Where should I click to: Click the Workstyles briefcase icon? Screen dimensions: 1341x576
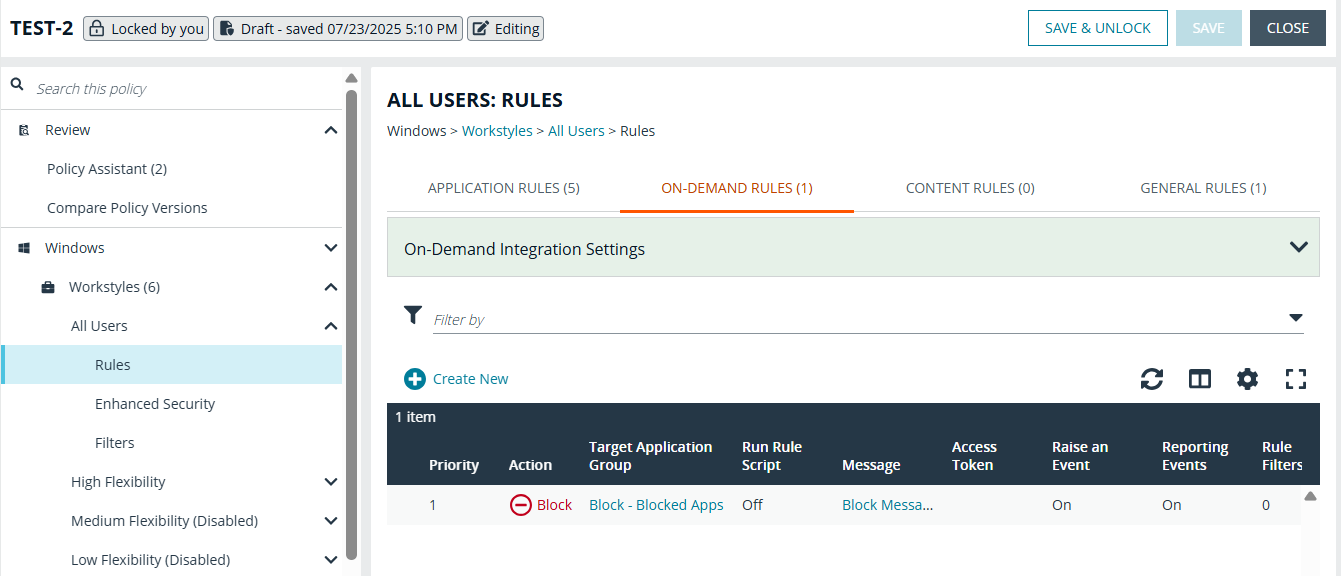pos(48,287)
